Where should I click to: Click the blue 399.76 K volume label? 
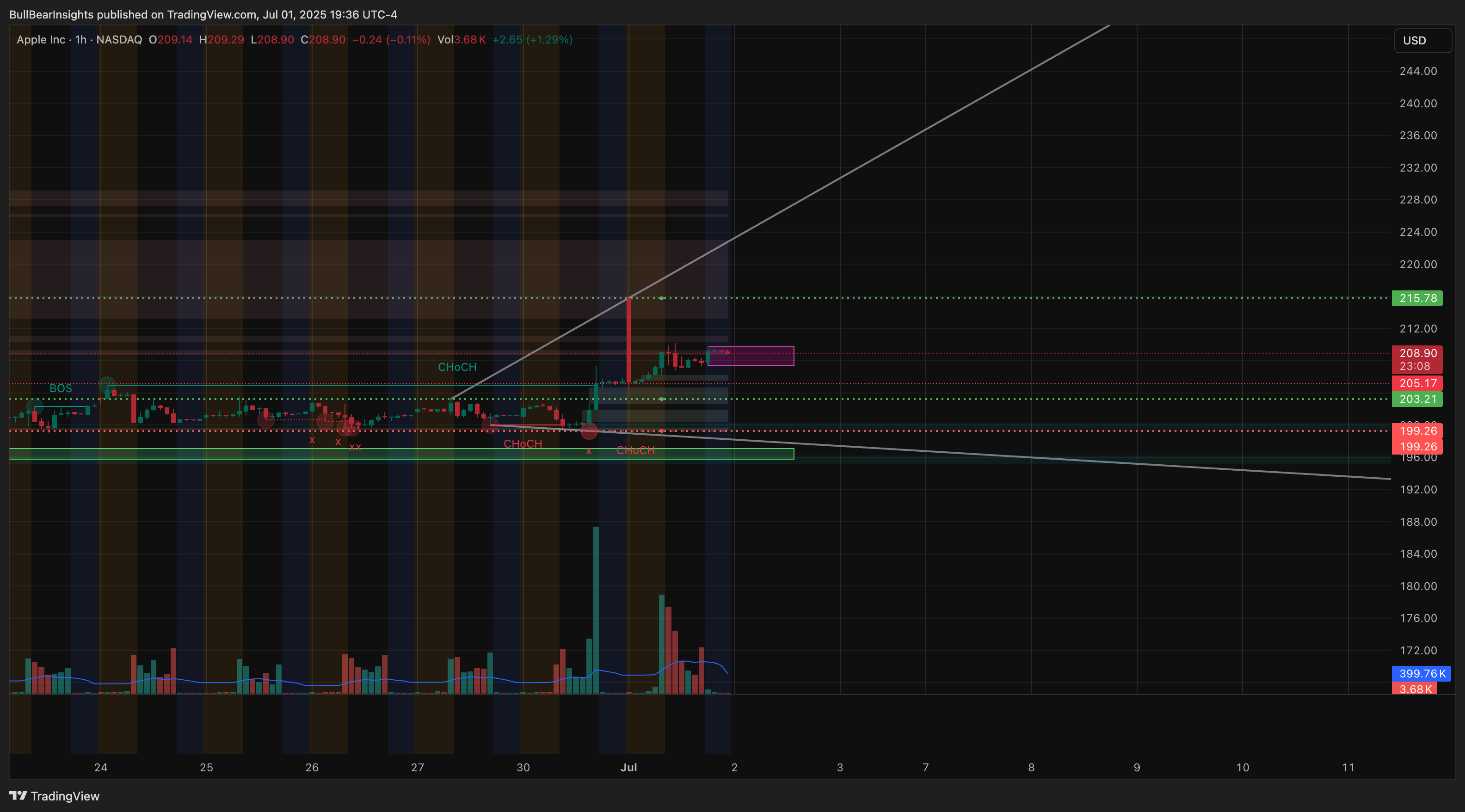[1421, 674]
